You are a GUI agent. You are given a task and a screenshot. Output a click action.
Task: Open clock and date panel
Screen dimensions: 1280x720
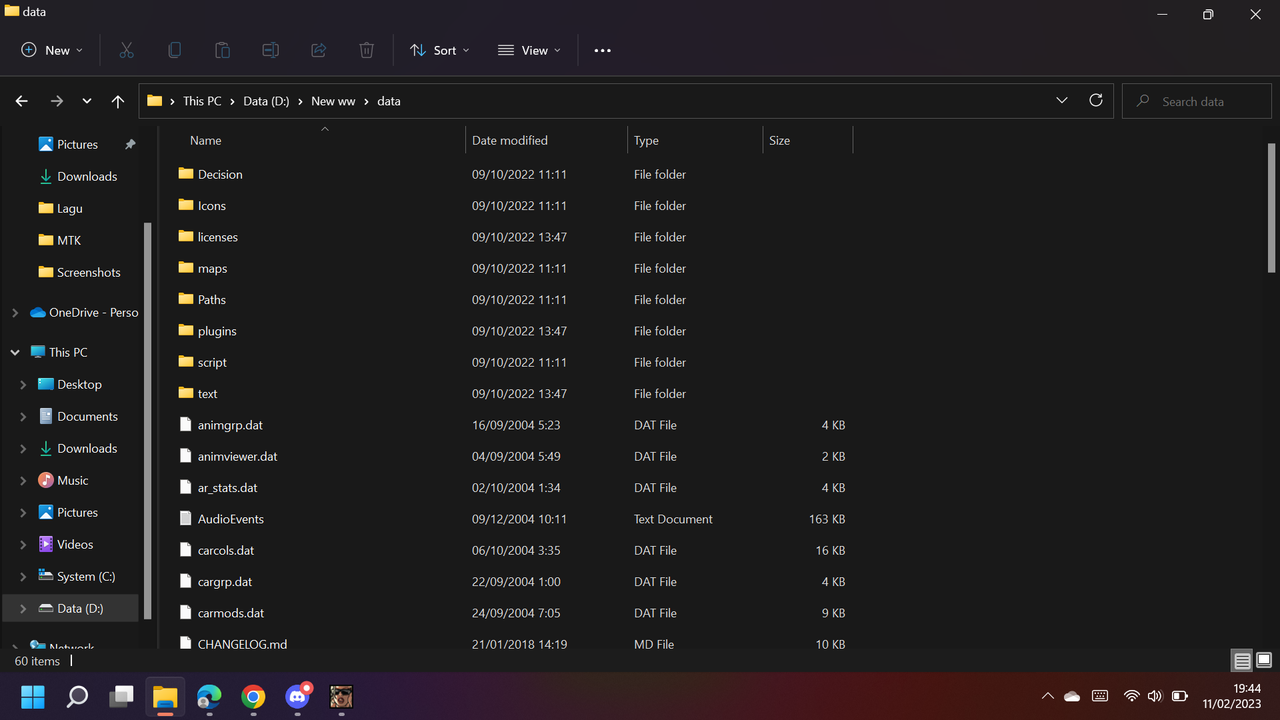point(1233,696)
